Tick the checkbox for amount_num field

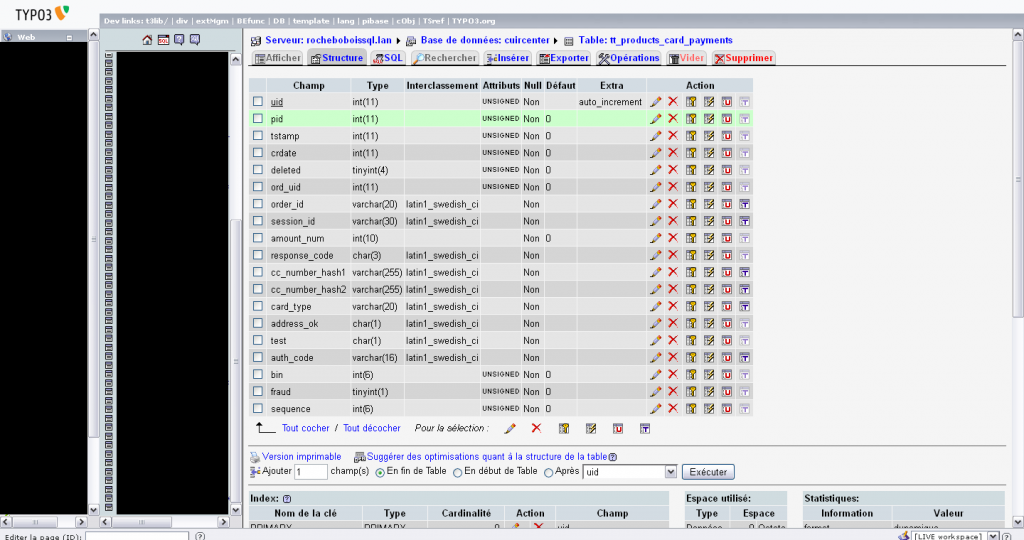pyautogui.click(x=258, y=238)
